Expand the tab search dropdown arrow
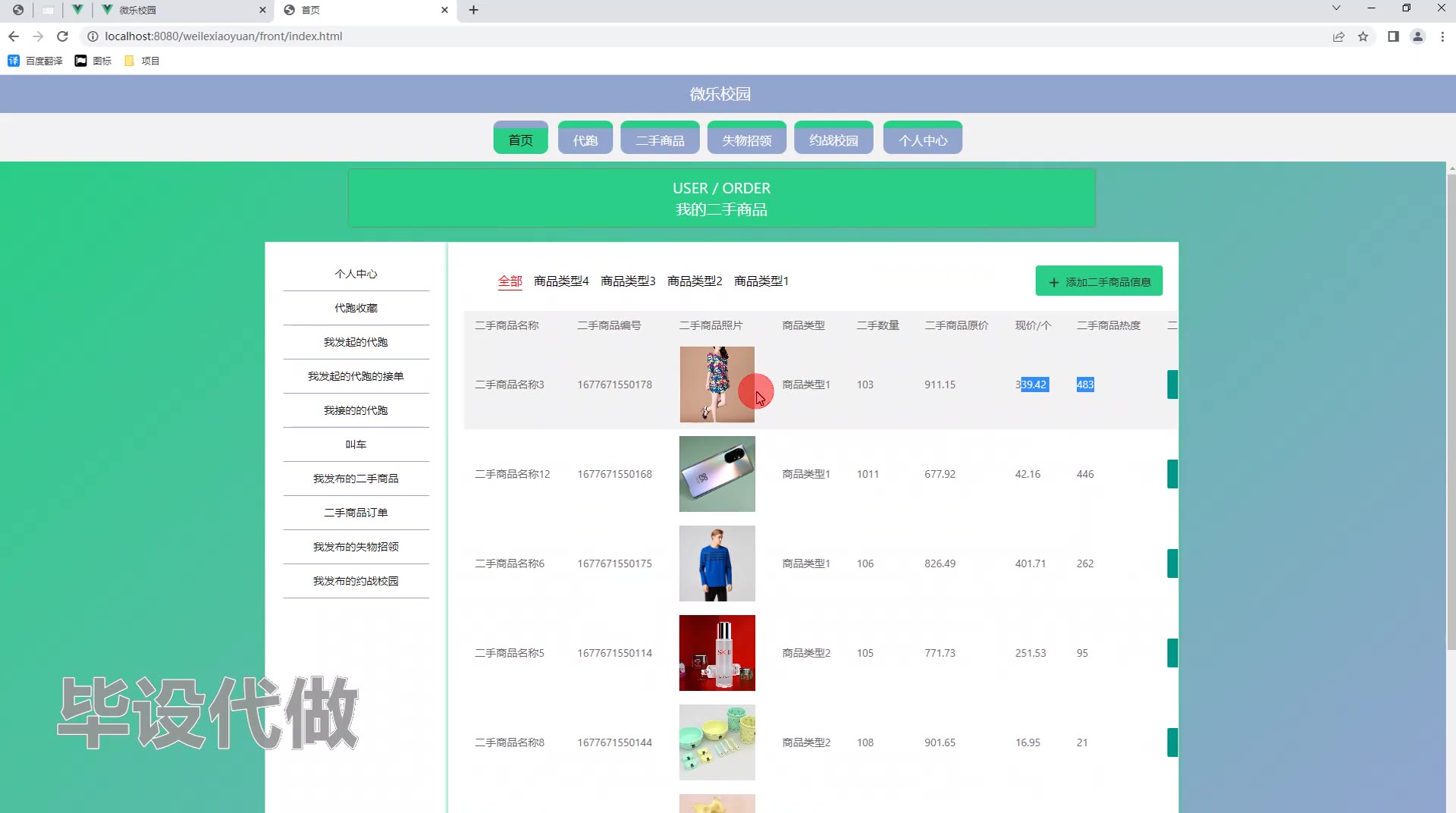Image resolution: width=1456 pixels, height=813 pixels. 1336,8
